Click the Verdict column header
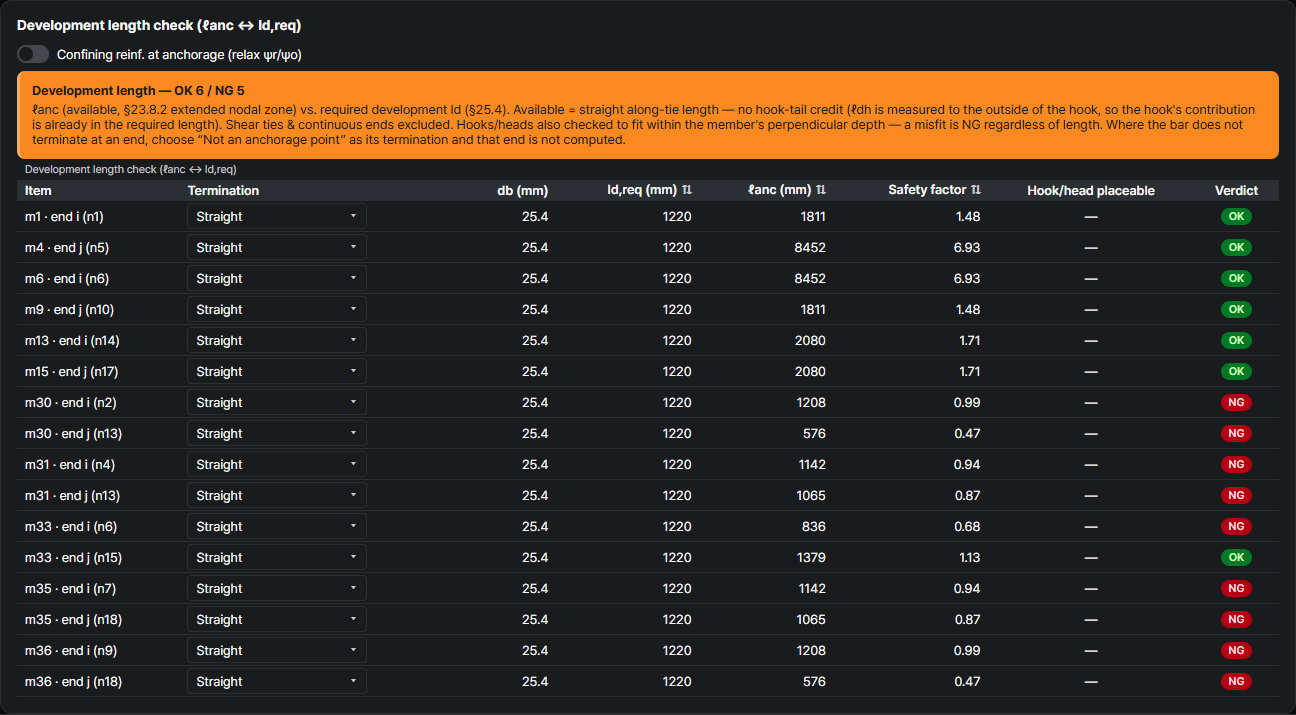1296x715 pixels. tap(1236, 190)
